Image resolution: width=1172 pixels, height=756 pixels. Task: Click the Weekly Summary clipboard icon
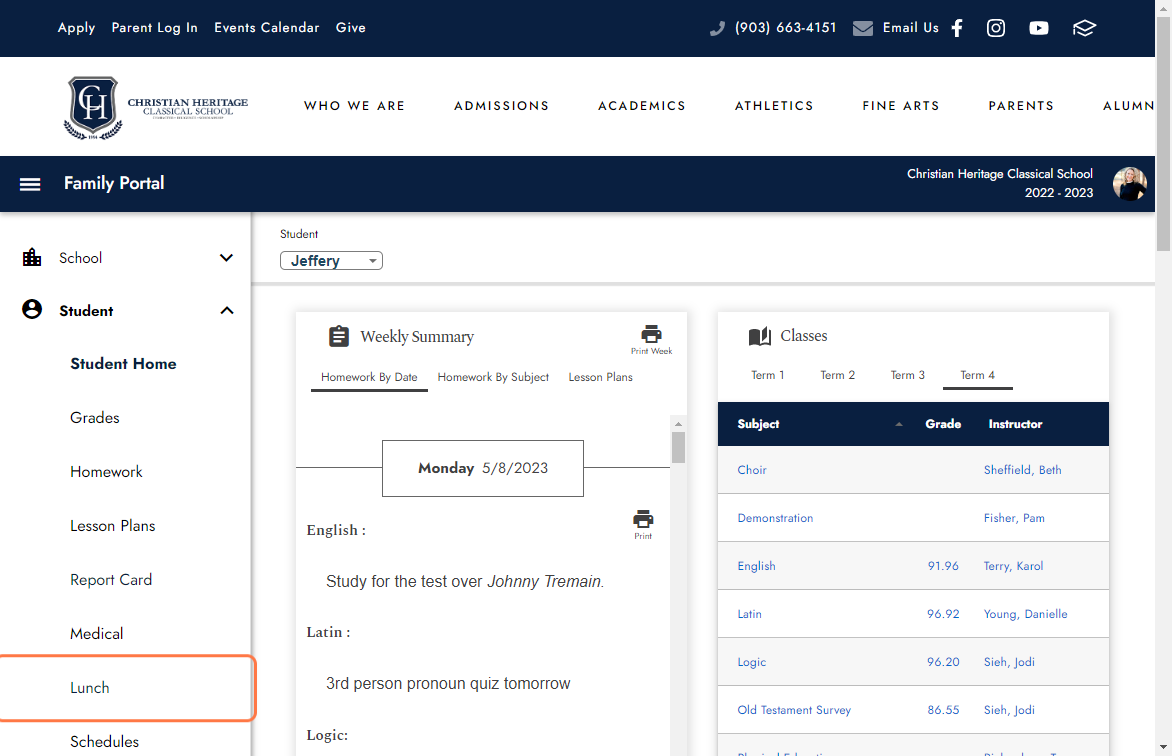point(339,336)
